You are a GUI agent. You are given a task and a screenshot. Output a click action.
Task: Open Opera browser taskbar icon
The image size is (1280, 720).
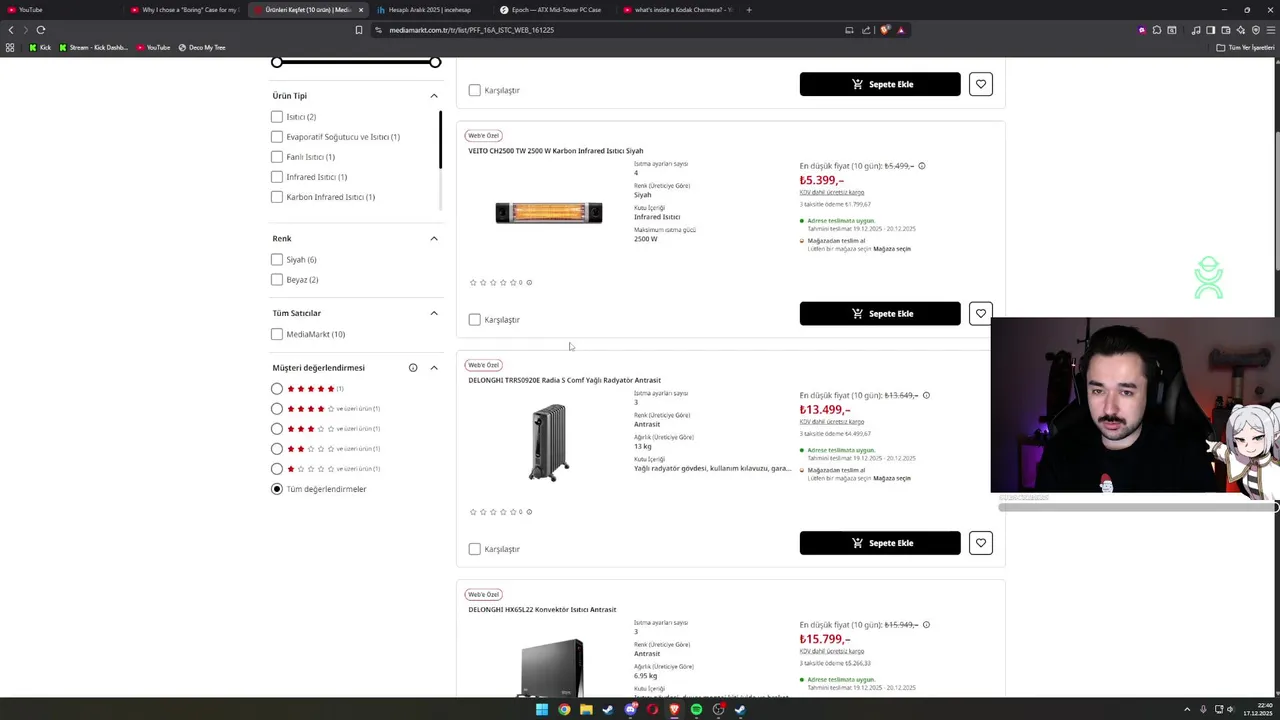point(652,710)
